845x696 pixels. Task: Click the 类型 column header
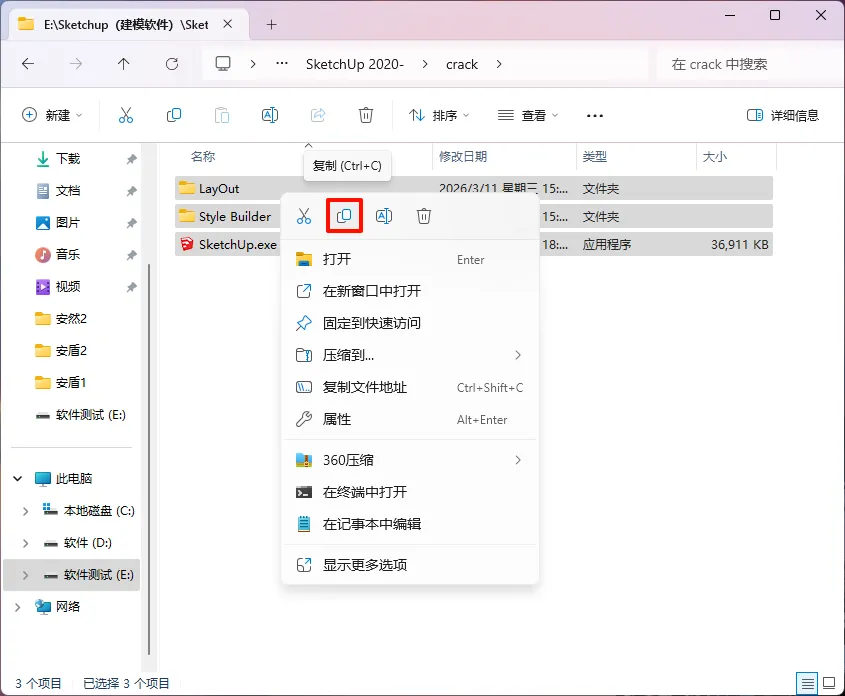coord(594,157)
